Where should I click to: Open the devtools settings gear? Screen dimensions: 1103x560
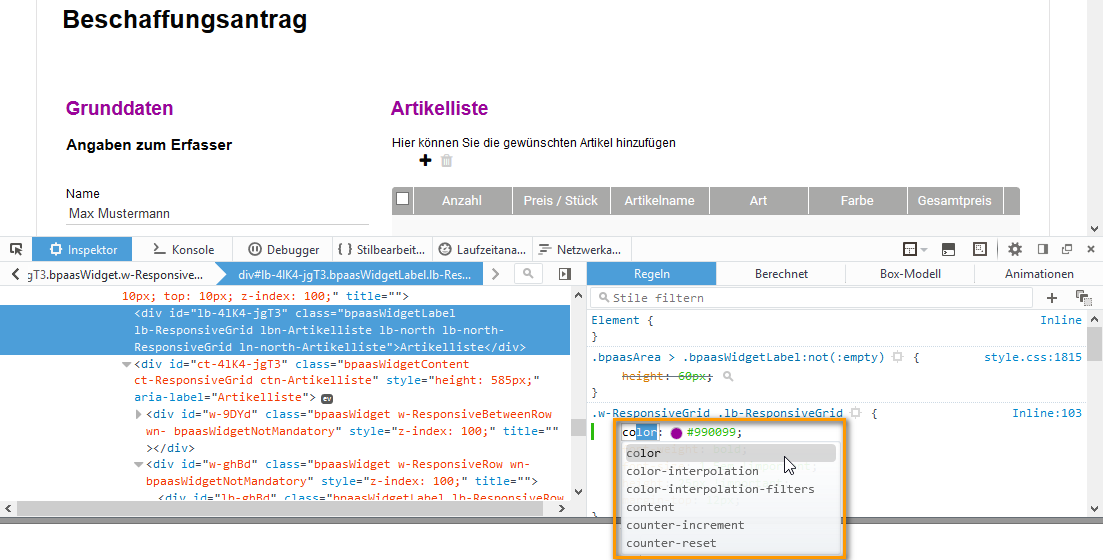tap(1014, 249)
